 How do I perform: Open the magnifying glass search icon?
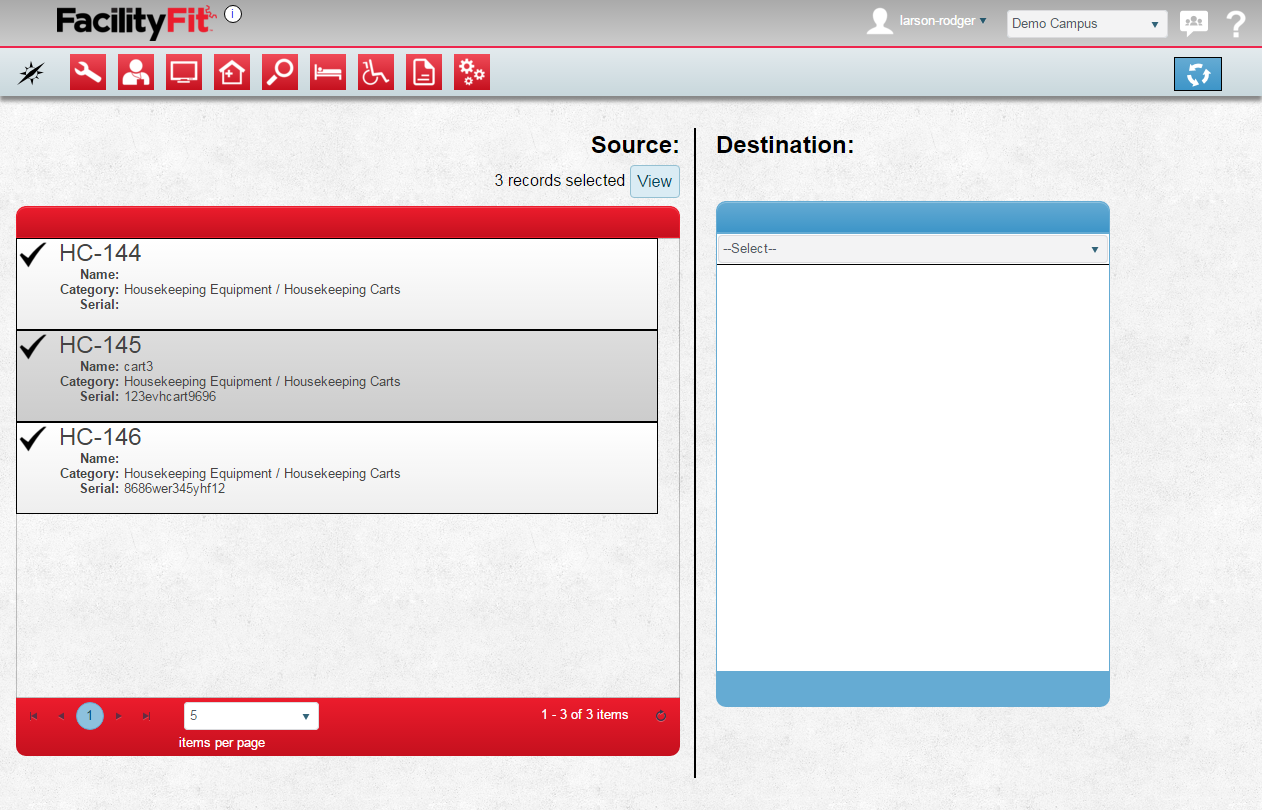tap(280, 73)
